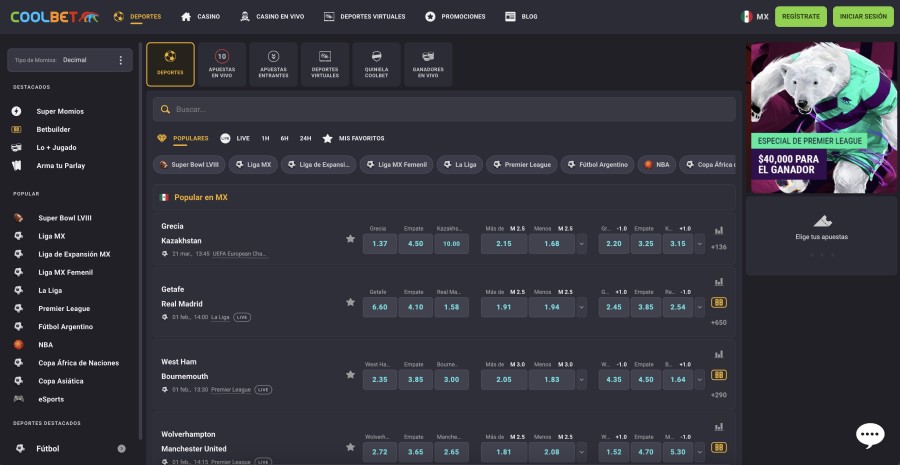The width and height of the screenshot is (900, 465).
Task: Open the Ganadores en Vivo tab
Action: pos(428,64)
